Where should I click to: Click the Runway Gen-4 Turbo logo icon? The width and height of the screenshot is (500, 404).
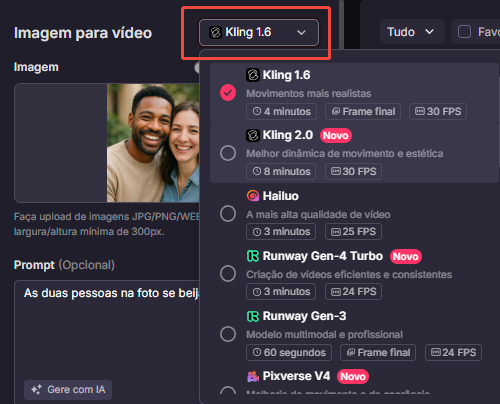pyautogui.click(x=253, y=256)
